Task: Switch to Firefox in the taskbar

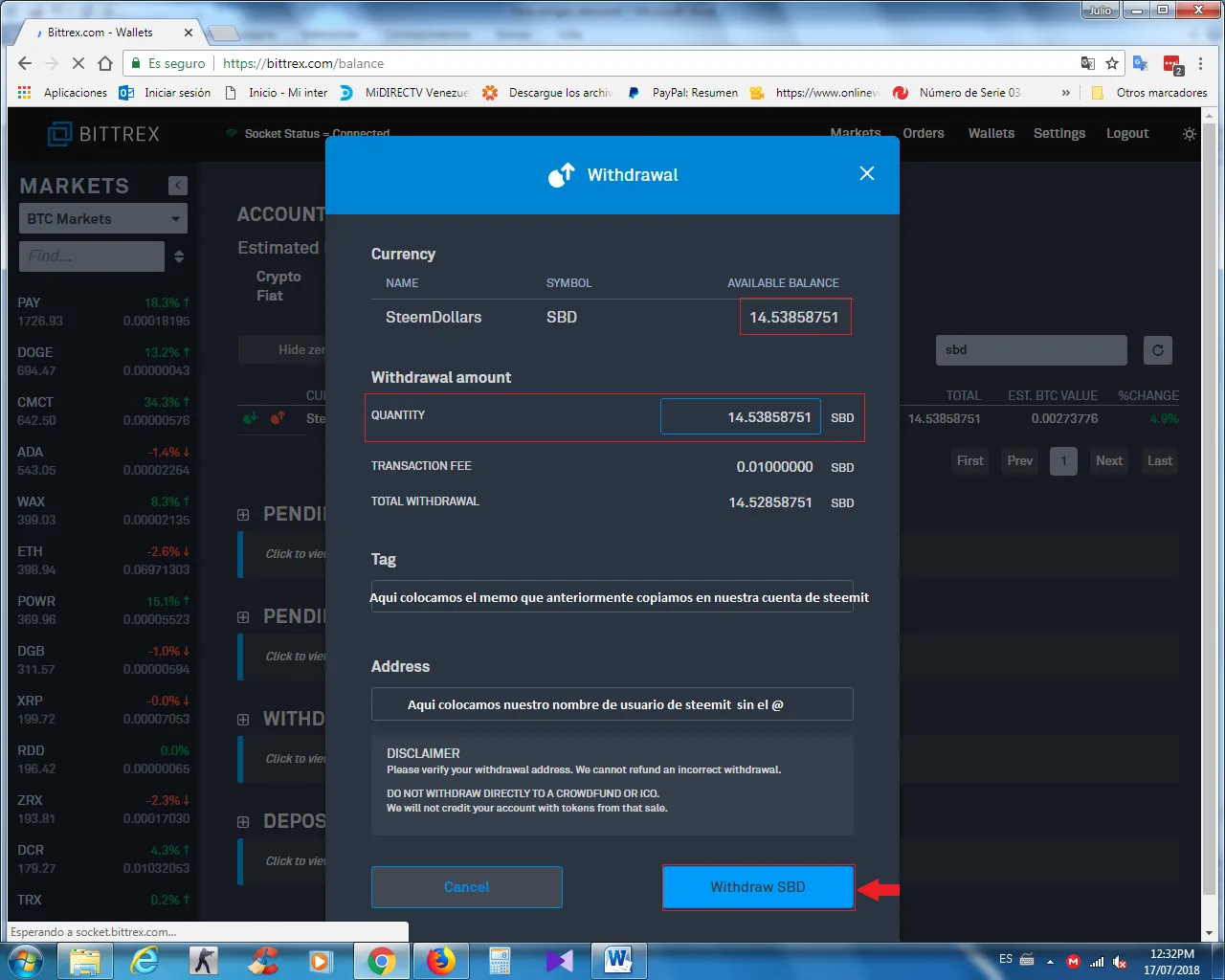Action: click(x=440, y=961)
